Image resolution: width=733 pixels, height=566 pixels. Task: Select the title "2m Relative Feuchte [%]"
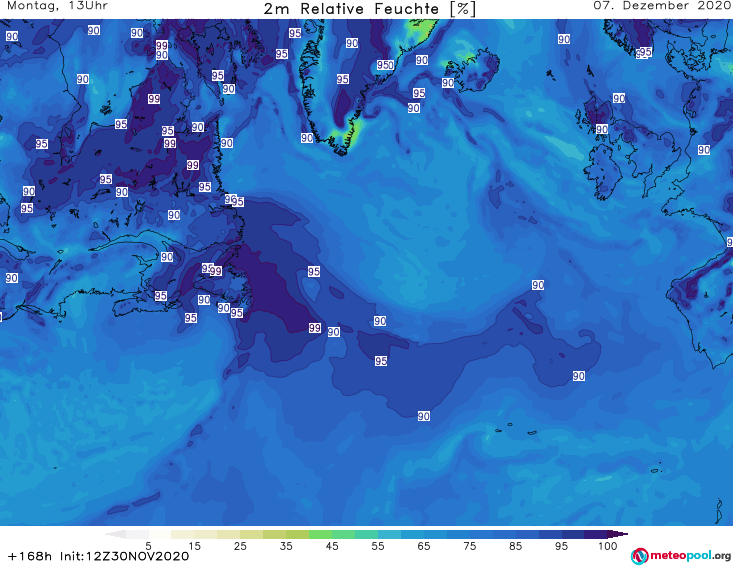[x=369, y=8]
